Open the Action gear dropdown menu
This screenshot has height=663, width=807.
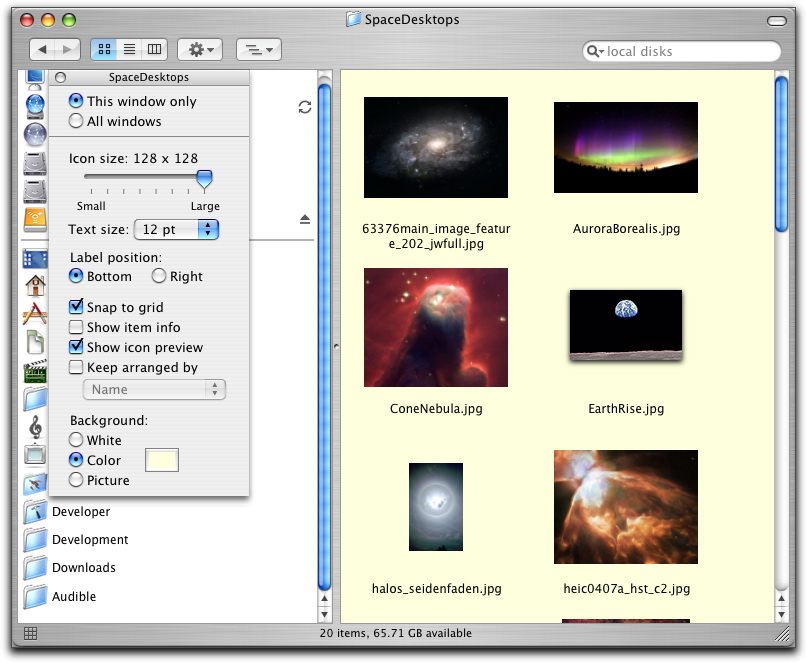(x=199, y=49)
